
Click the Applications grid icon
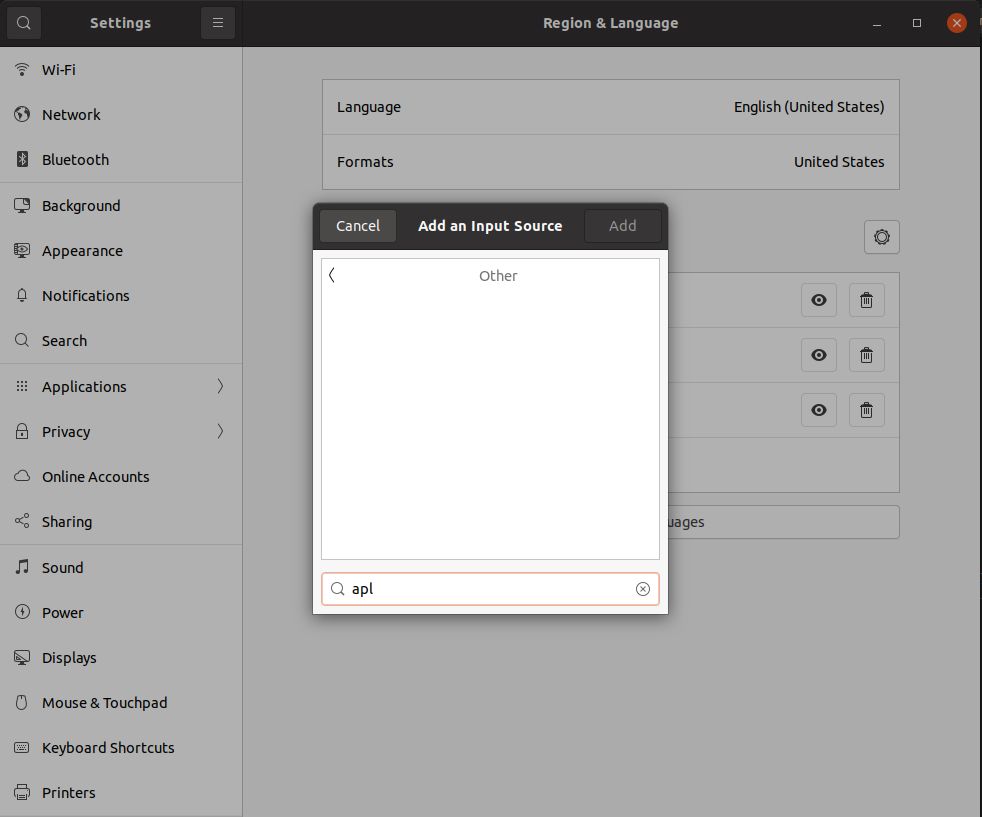click(x=22, y=386)
